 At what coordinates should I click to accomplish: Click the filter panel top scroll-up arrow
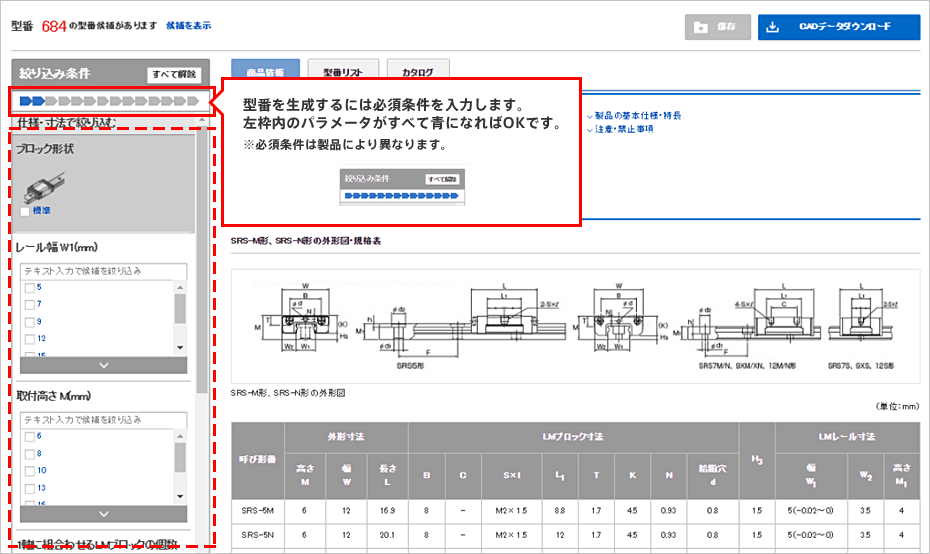(202, 120)
